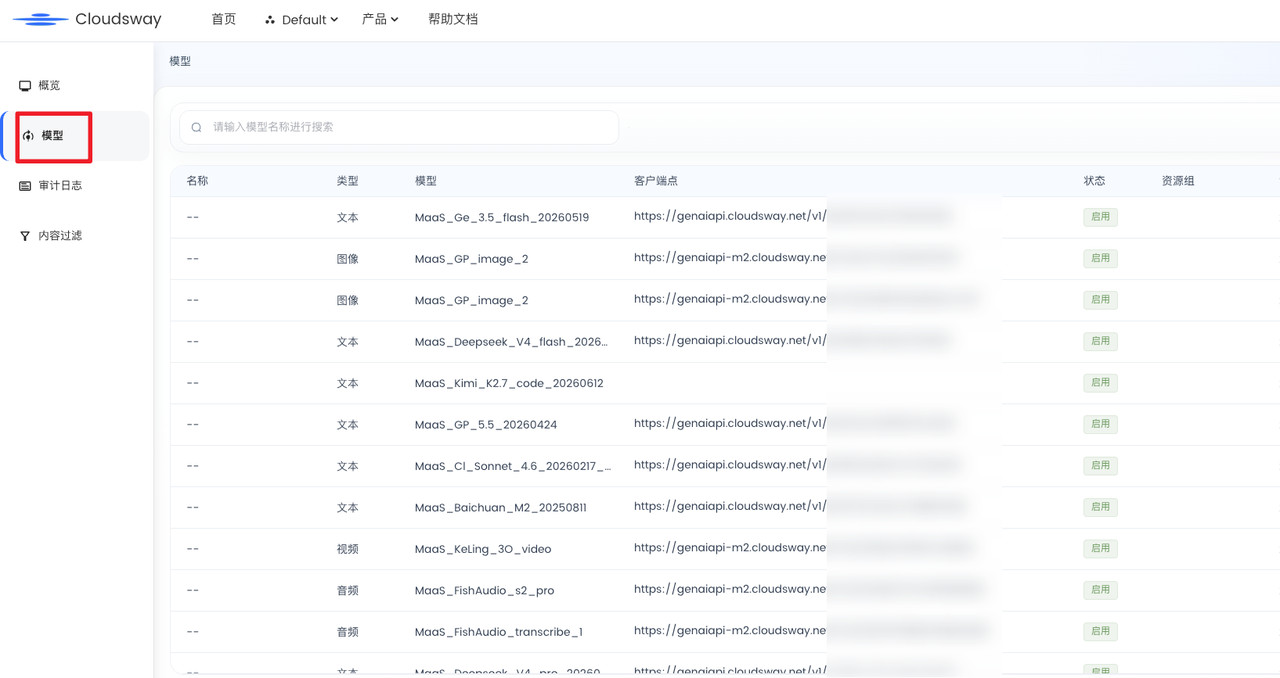Click the 类型 column header
This screenshot has width=1280, height=678.
(x=347, y=181)
